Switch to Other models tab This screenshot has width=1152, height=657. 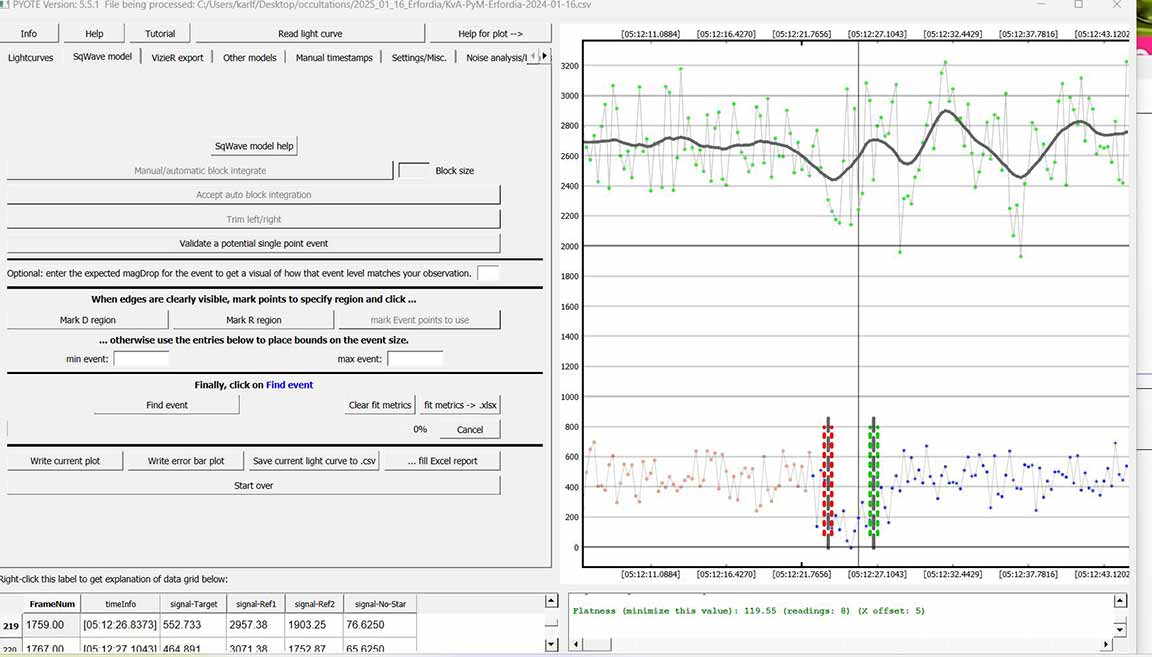point(250,57)
